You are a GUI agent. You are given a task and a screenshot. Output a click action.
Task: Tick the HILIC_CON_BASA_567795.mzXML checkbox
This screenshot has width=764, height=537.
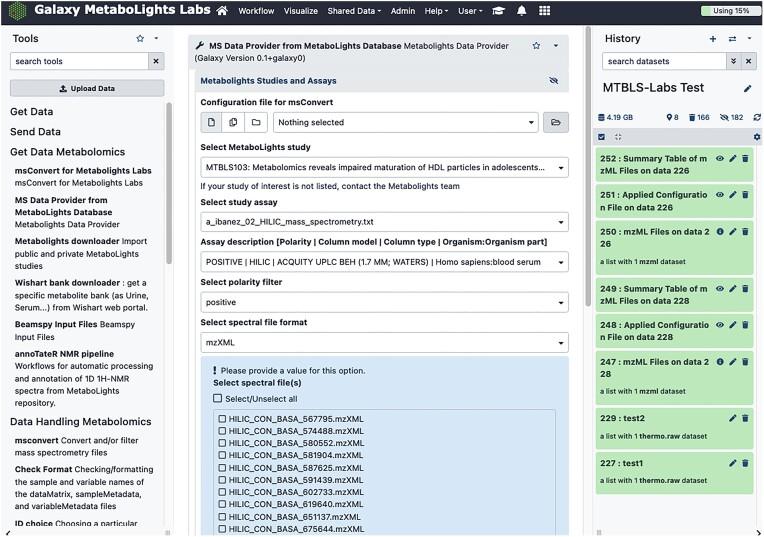[222, 418]
